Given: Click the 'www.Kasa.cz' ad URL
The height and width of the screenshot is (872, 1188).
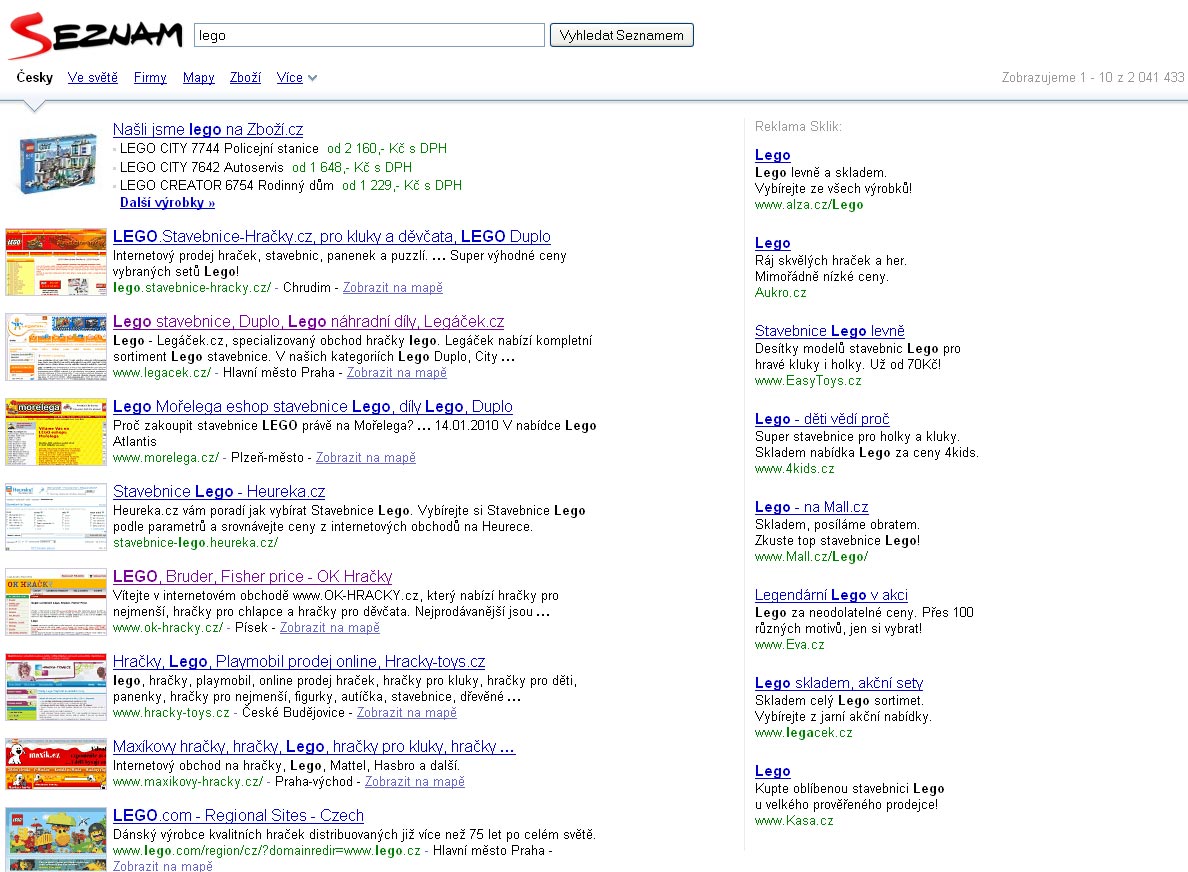Looking at the screenshot, I should point(794,820).
